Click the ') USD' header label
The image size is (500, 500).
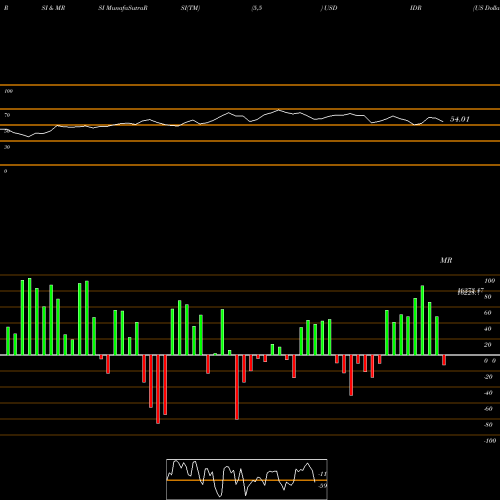click(x=329, y=8)
